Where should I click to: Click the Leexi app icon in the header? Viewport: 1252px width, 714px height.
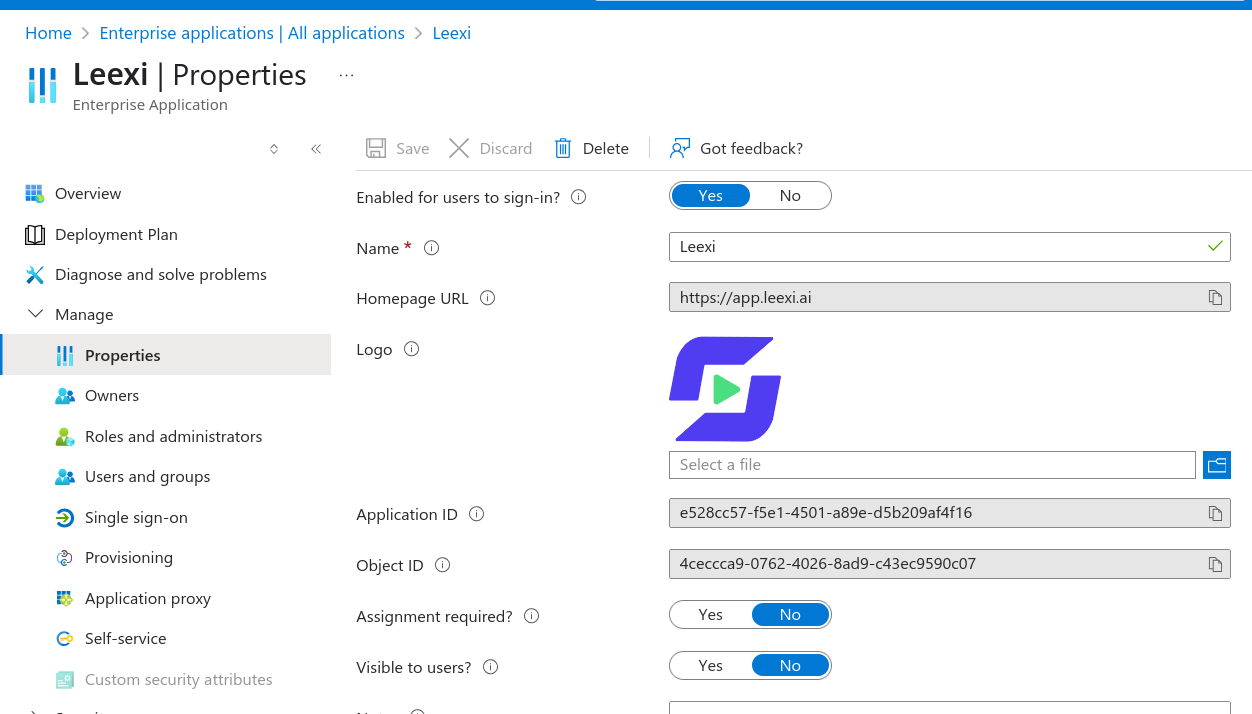[x=42, y=86]
